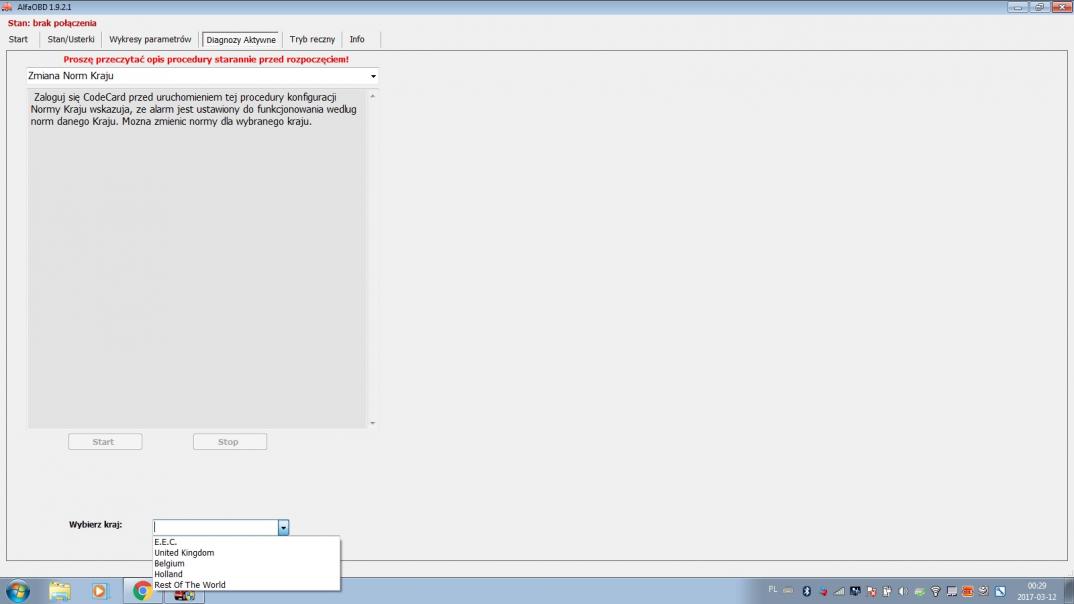Open Windows Explorer from taskbar
The width and height of the screenshot is (1074, 604).
click(x=60, y=590)
